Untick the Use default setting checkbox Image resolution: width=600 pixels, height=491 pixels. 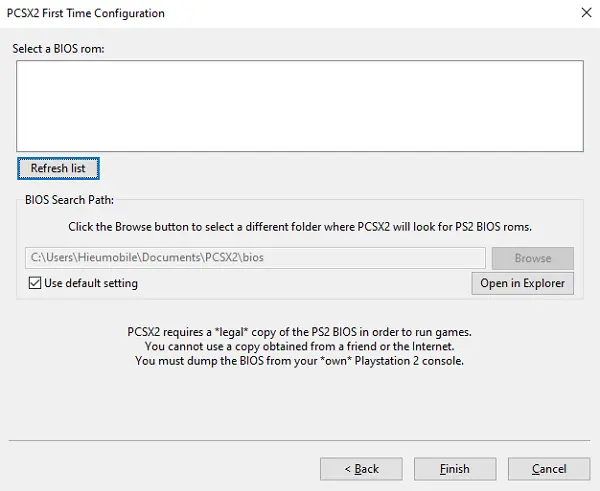[x=35, y=284]
